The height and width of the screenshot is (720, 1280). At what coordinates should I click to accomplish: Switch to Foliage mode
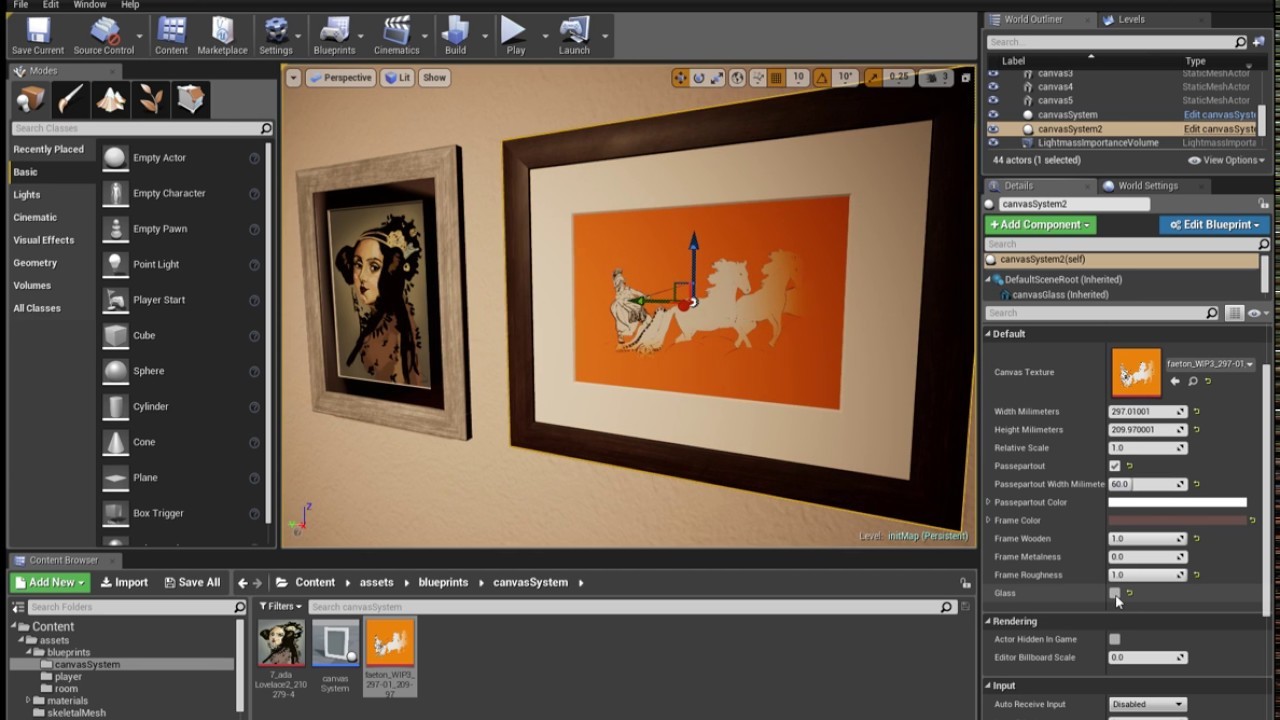tap(150, 99)
